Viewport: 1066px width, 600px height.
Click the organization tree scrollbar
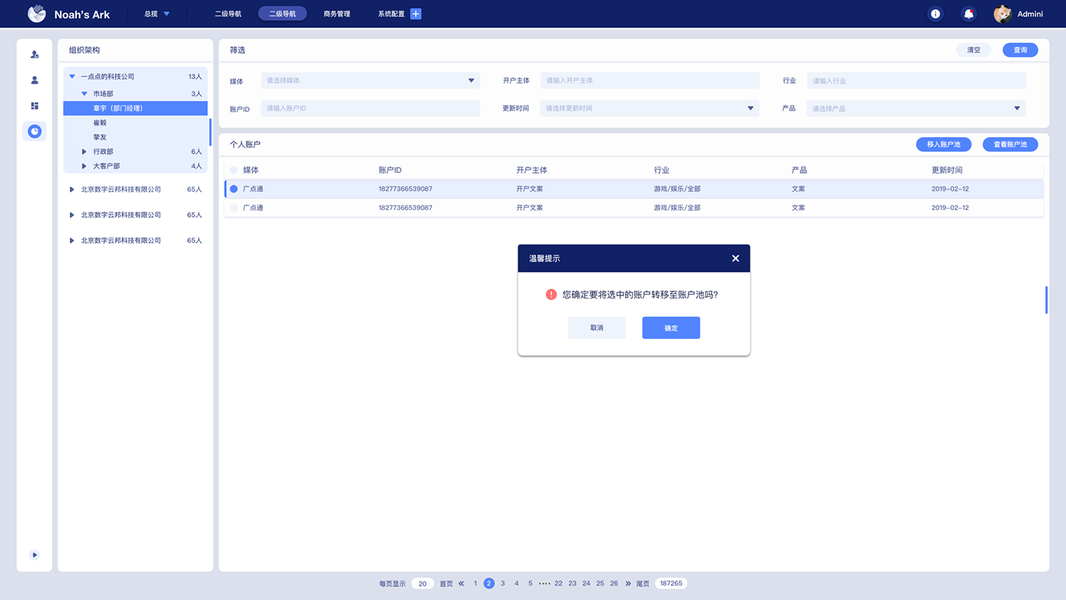tap(210, 133)
